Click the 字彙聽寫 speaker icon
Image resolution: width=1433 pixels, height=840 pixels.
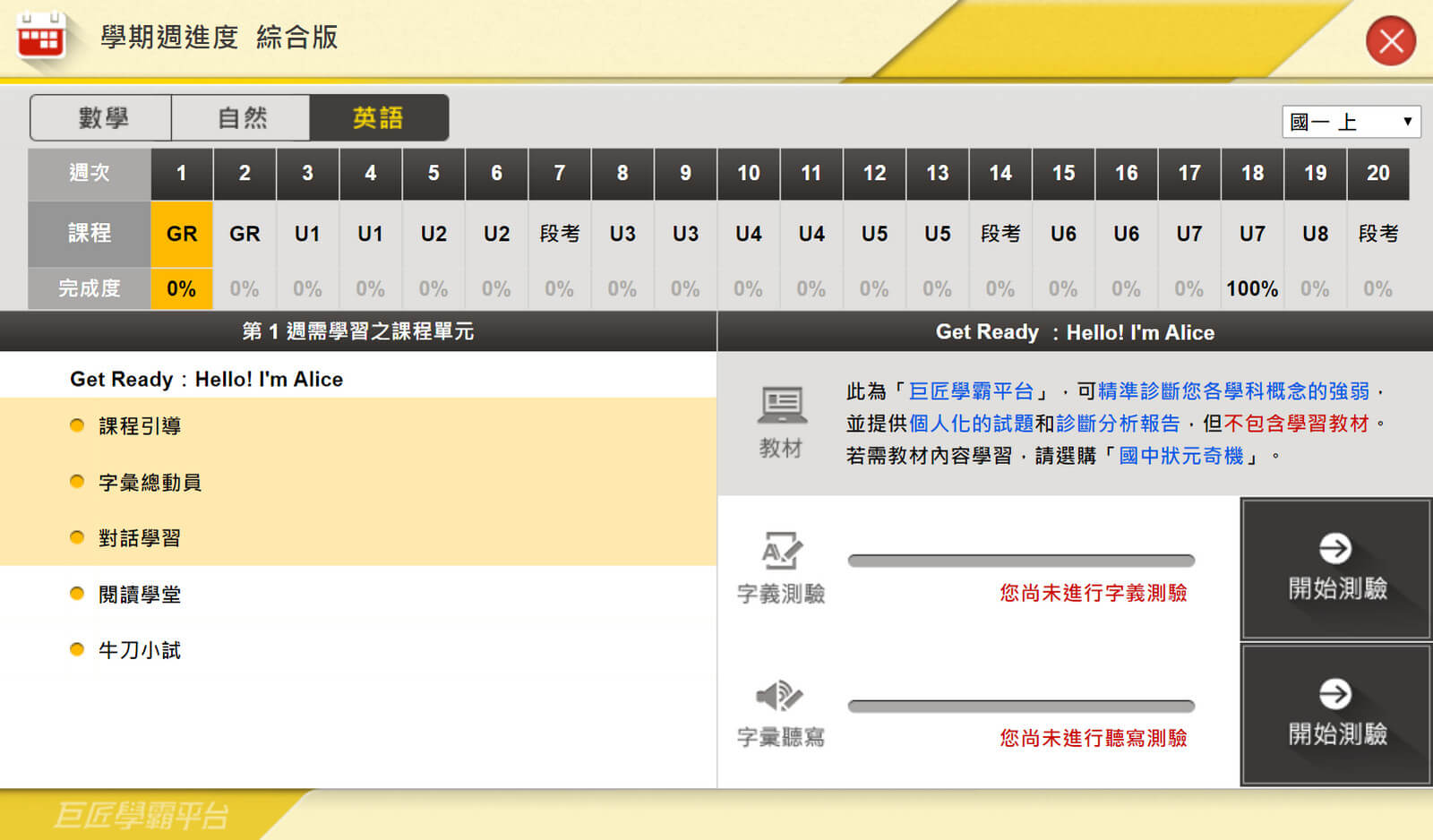pyautogui.click(x=779, y=696)
